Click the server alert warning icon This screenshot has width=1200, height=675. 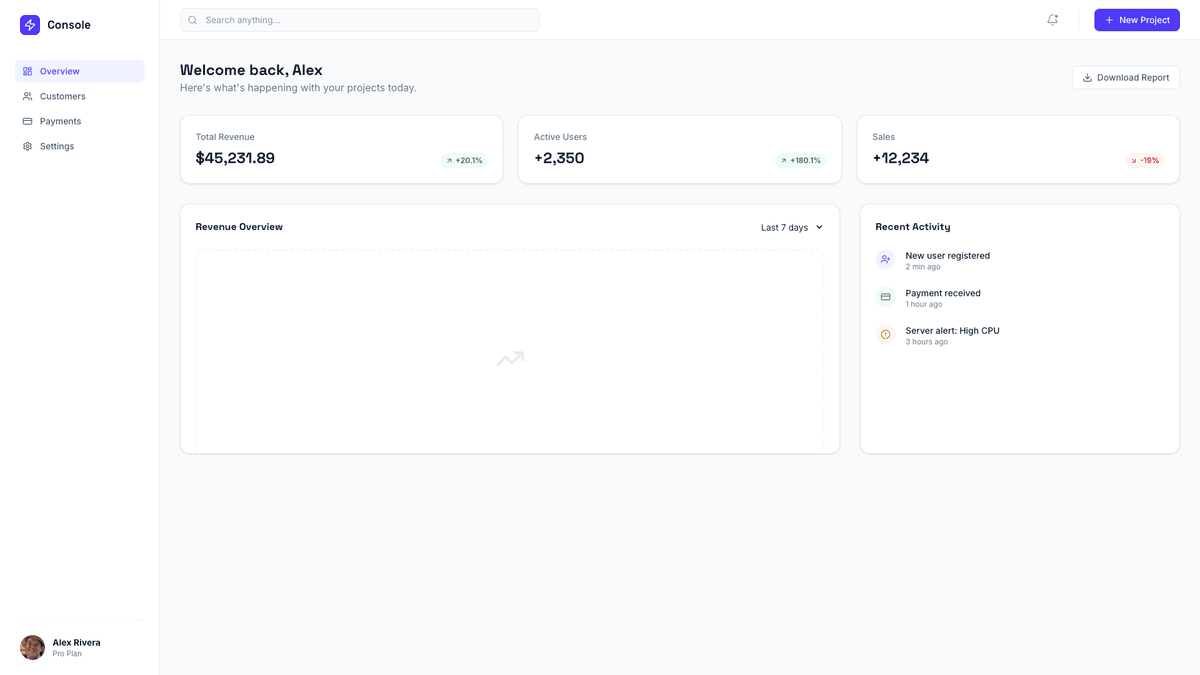point(885,334)
